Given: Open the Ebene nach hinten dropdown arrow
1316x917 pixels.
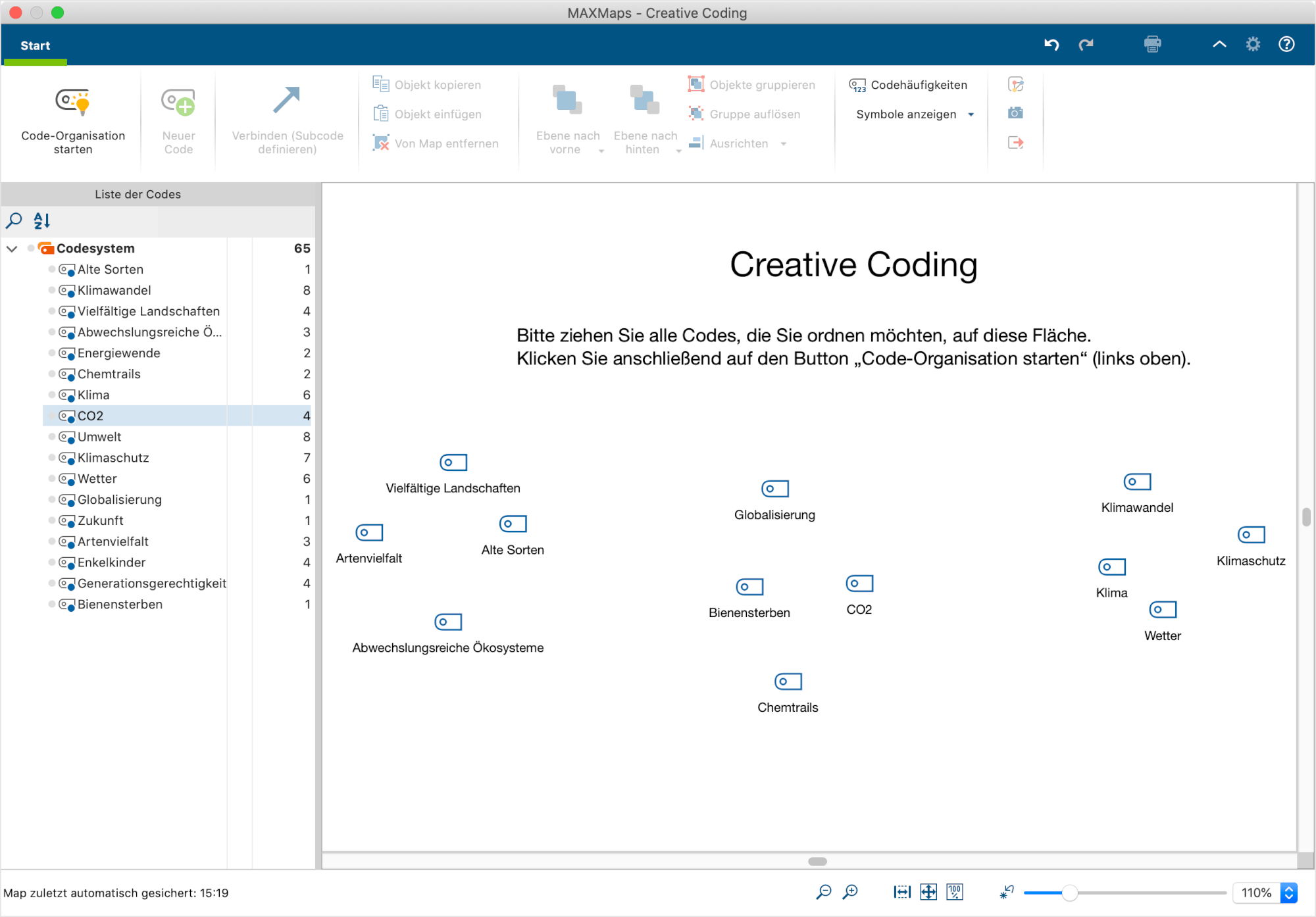Looking at the screenshot, I should click(678, 151).
